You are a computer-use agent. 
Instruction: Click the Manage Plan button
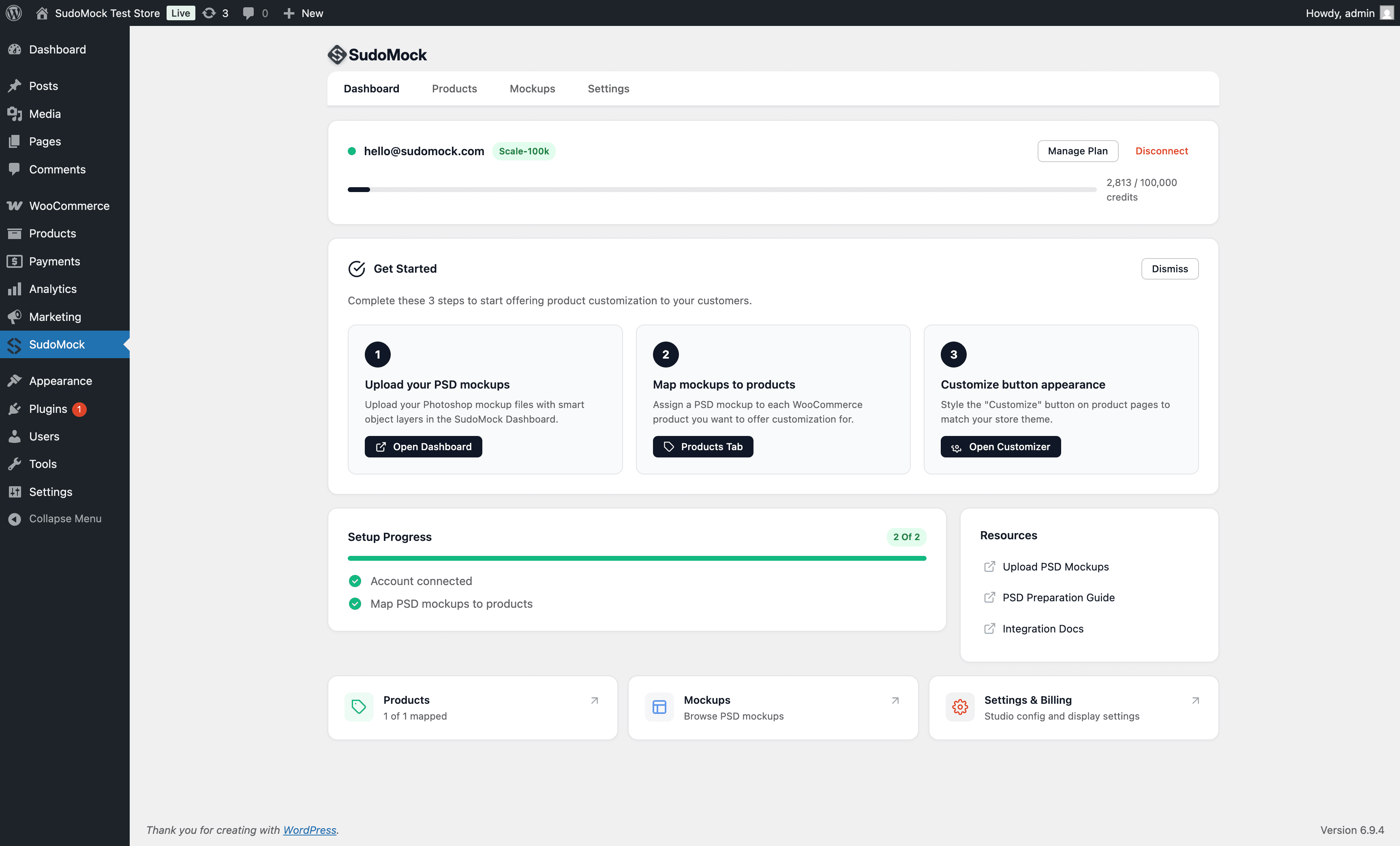1077,151
